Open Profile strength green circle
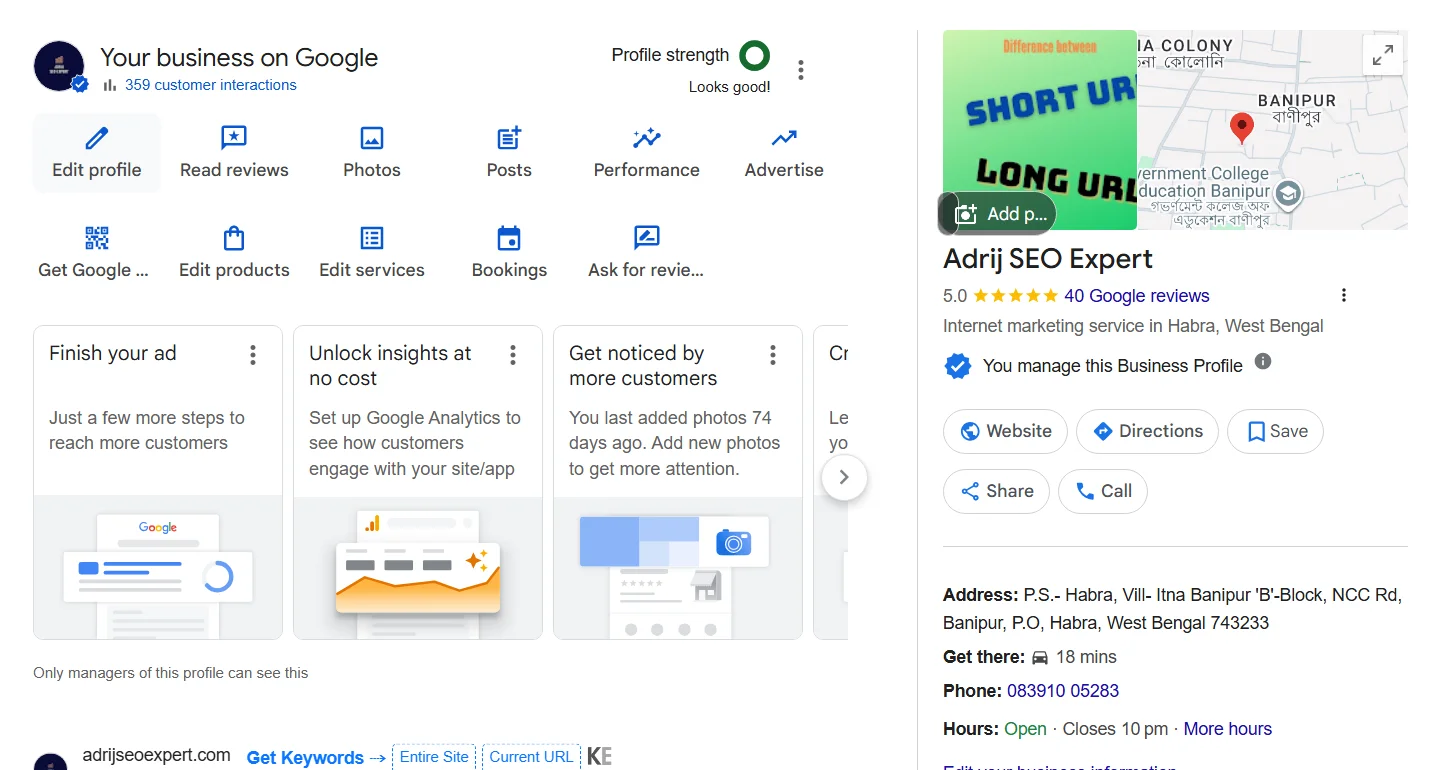This screenshot has height=770, width=1455. 754,55
